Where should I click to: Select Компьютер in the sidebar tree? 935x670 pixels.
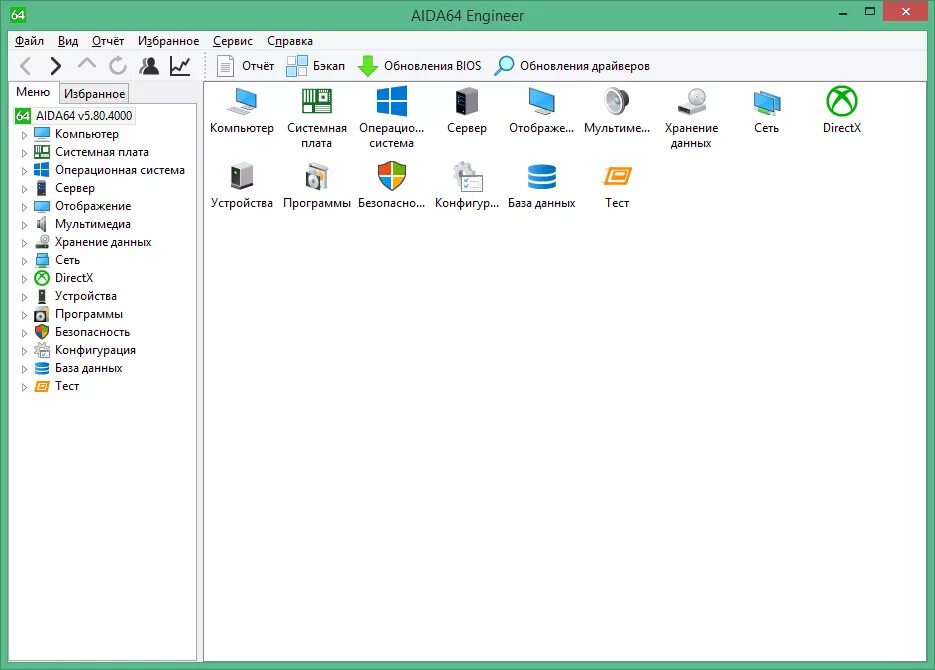76,134
